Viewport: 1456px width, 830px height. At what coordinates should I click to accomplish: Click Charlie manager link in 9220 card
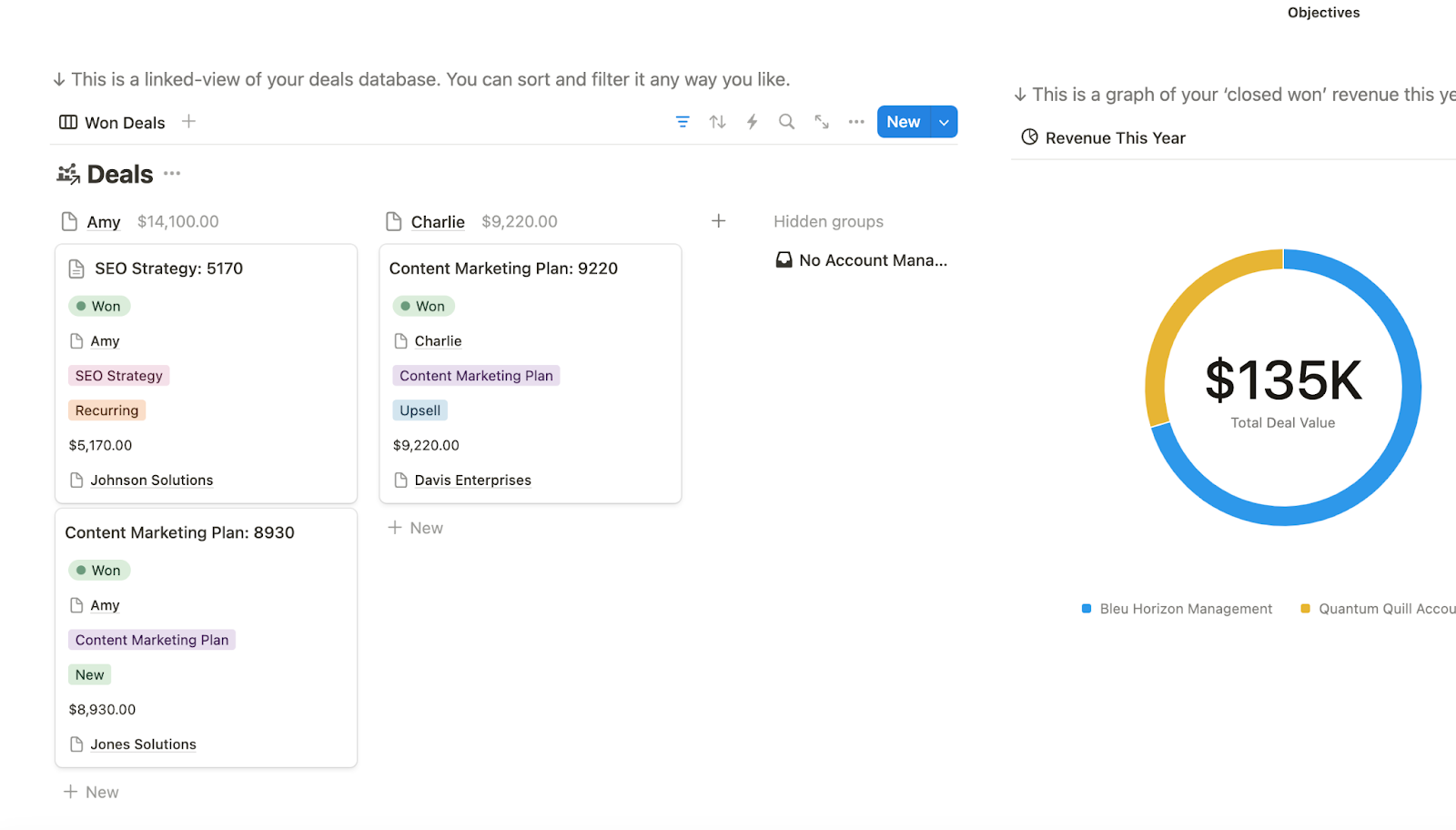(438, 341)
